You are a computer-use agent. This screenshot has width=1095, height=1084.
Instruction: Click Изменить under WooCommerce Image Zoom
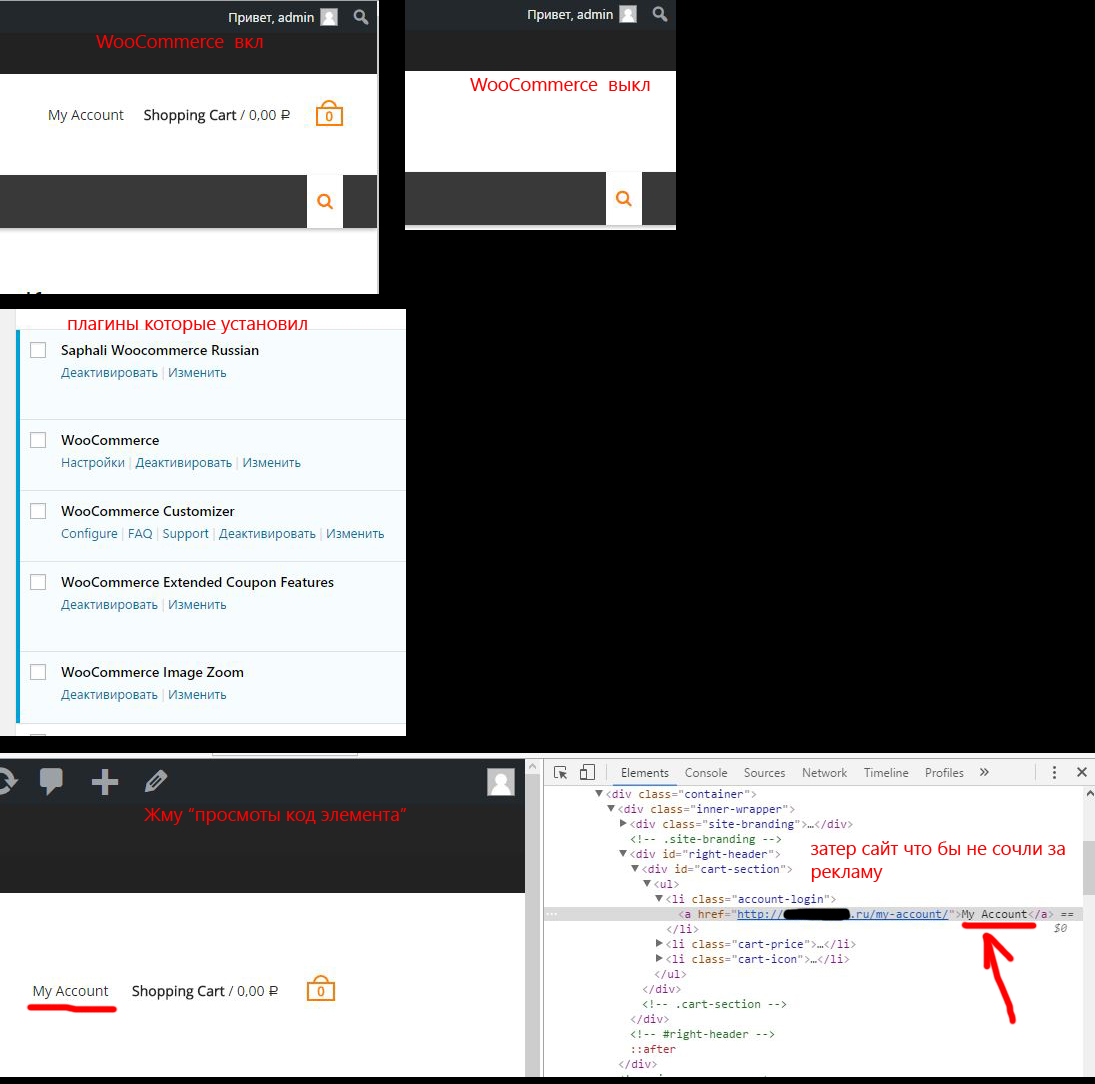pos(197,695)
